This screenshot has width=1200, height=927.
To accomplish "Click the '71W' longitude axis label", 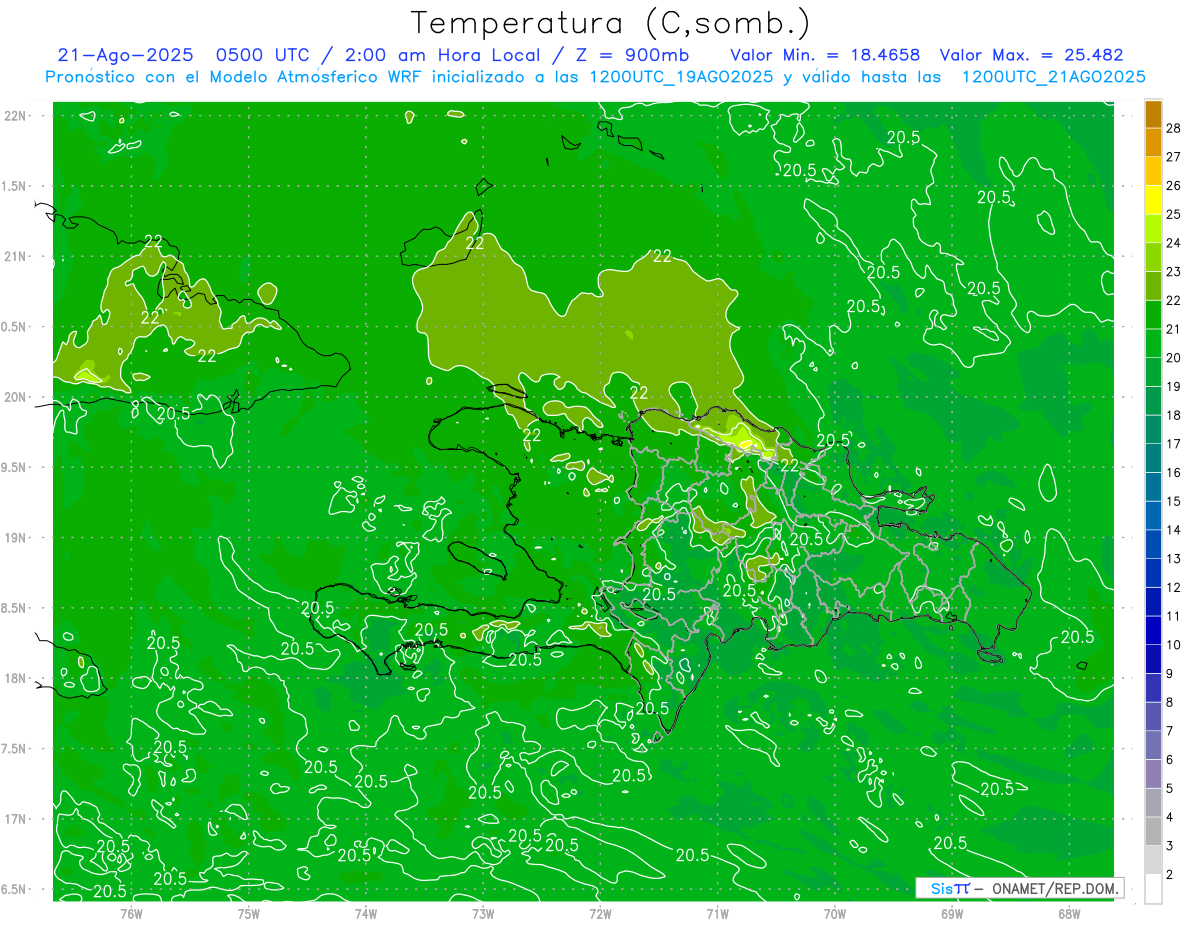I will pos(717,913).
